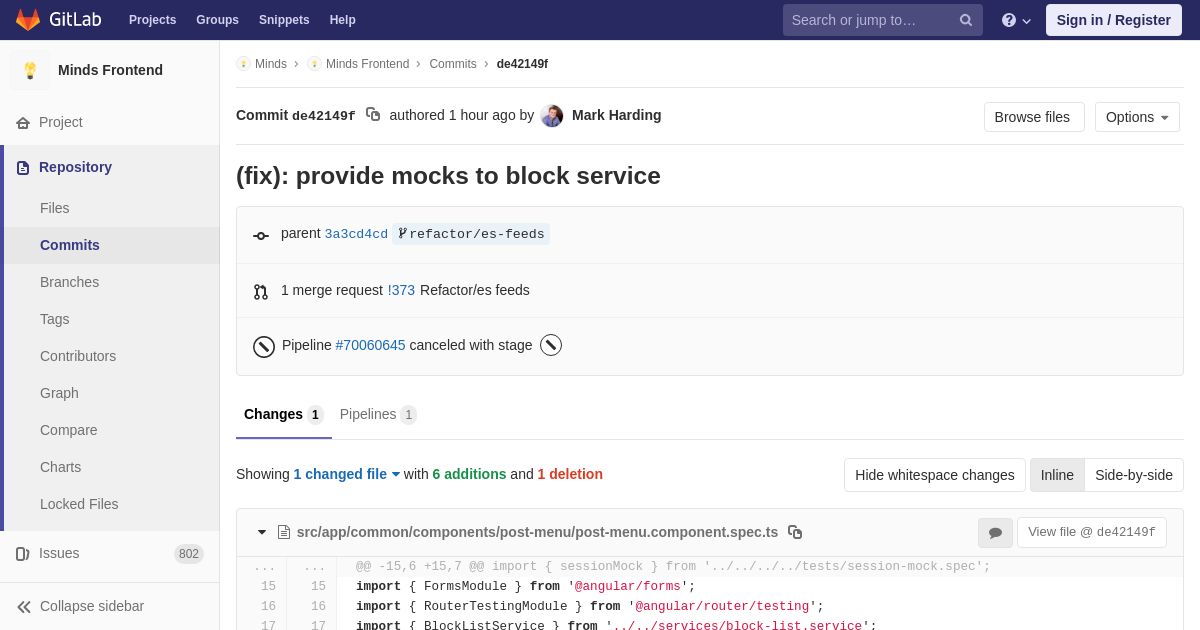Open the Minds breadcrumb link
Screen dimensions: 1200x630
(x=271, y=64)
